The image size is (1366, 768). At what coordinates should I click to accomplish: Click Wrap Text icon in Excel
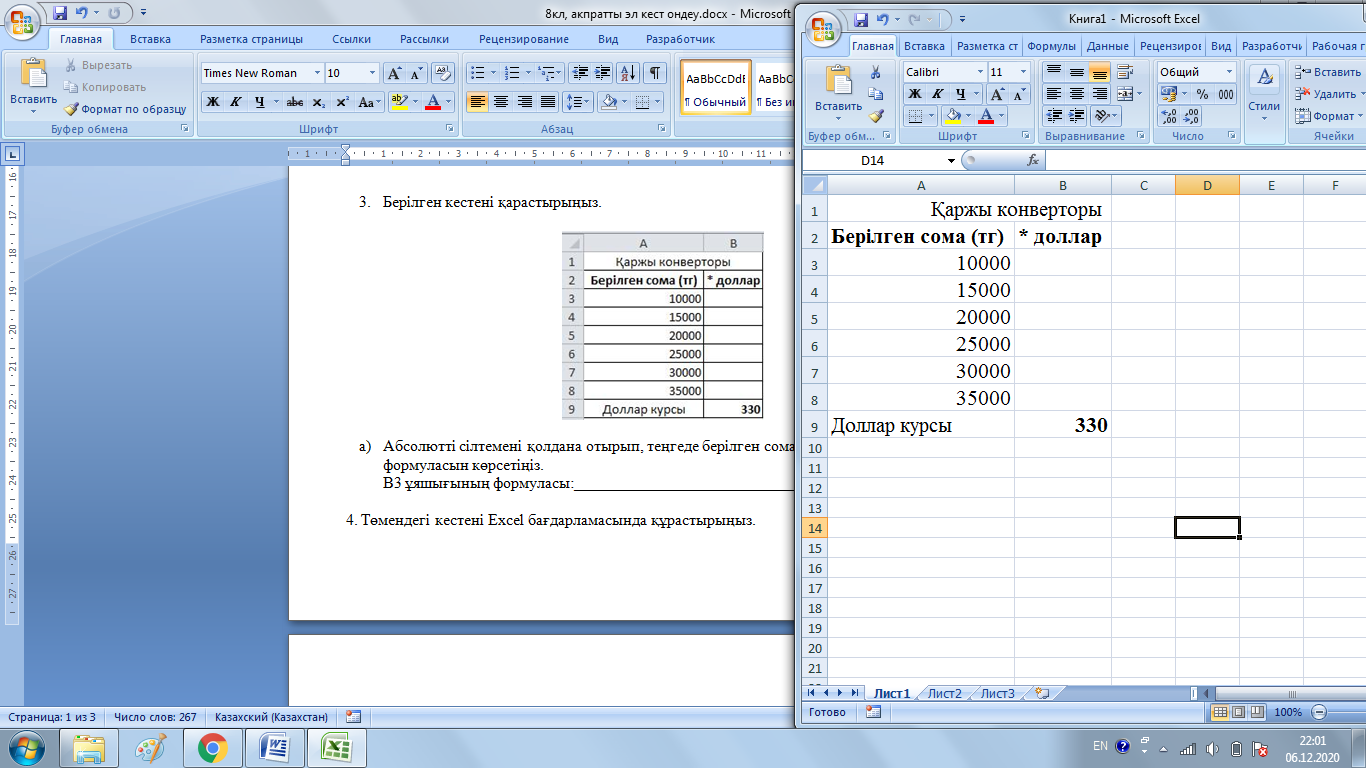coord(1124,72)
